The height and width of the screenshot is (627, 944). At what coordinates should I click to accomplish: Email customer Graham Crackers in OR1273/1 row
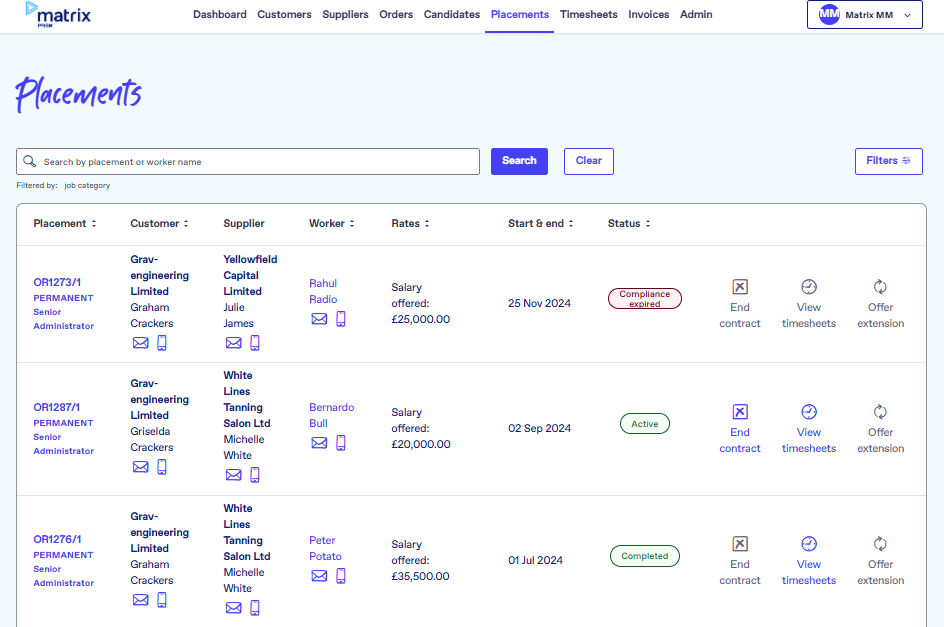pyautogui.click(x=140, y=343)
